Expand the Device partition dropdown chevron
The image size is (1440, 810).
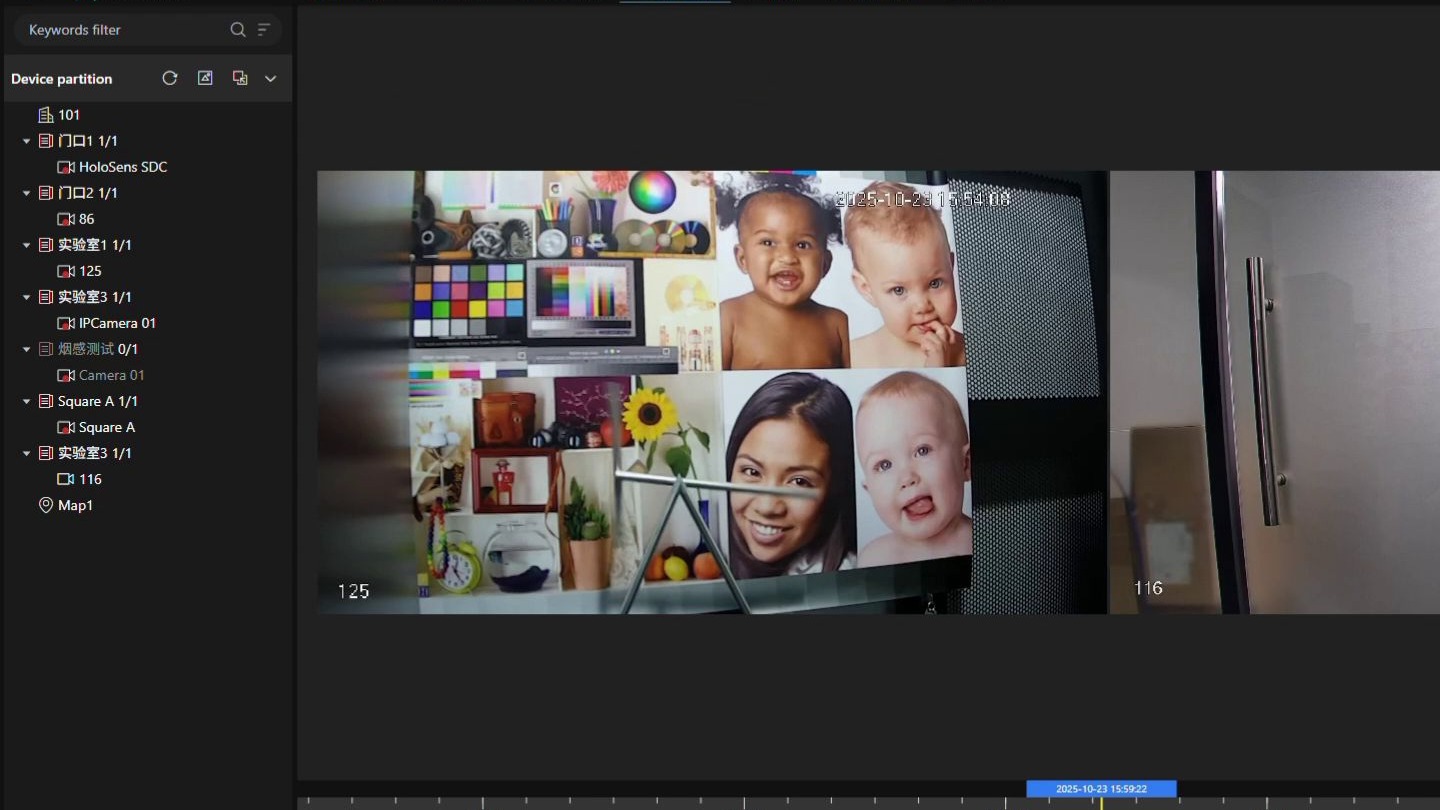click(x=270, y=78)
